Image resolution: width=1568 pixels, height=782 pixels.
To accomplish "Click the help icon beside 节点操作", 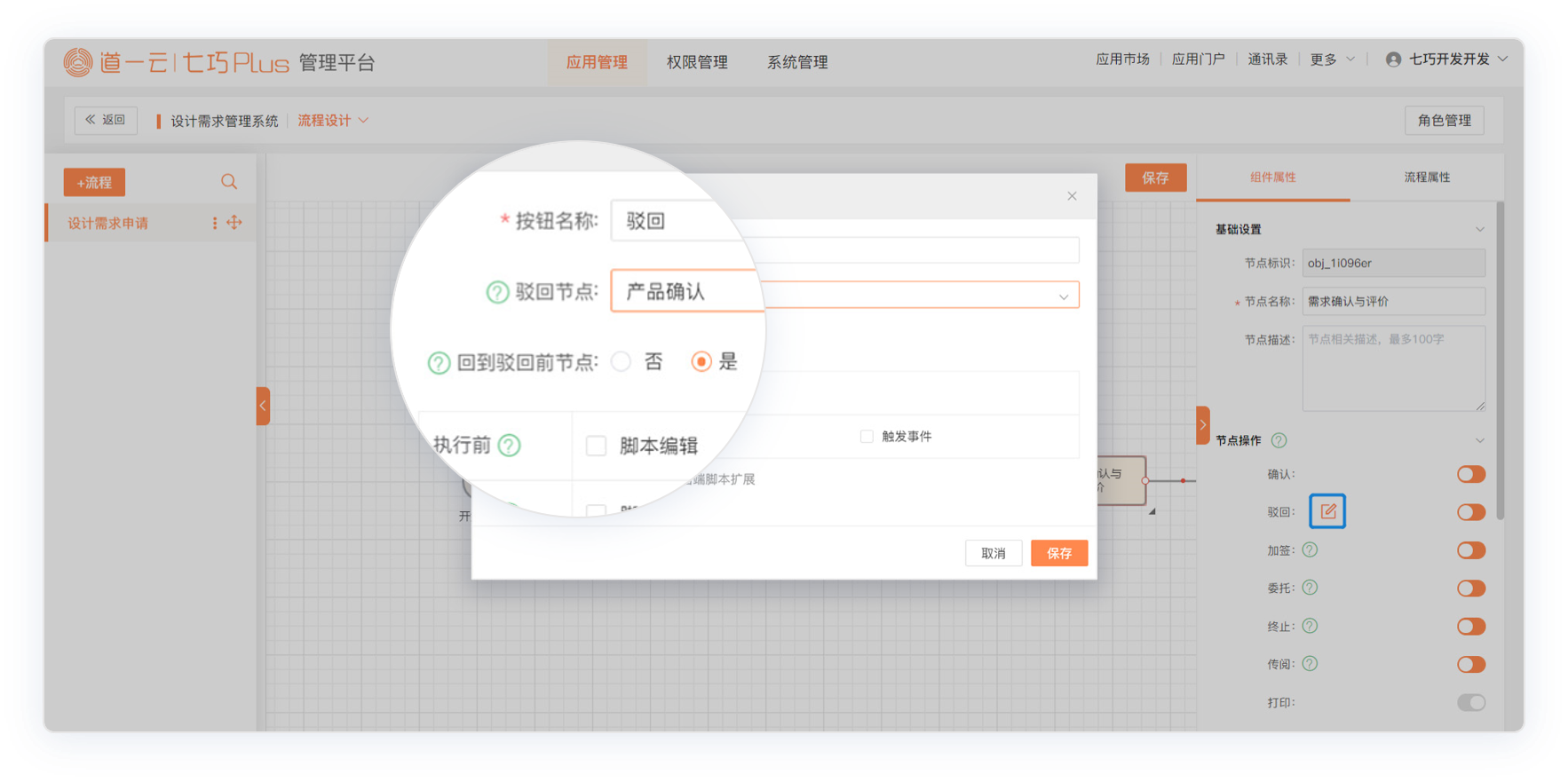I will 1279,440.
